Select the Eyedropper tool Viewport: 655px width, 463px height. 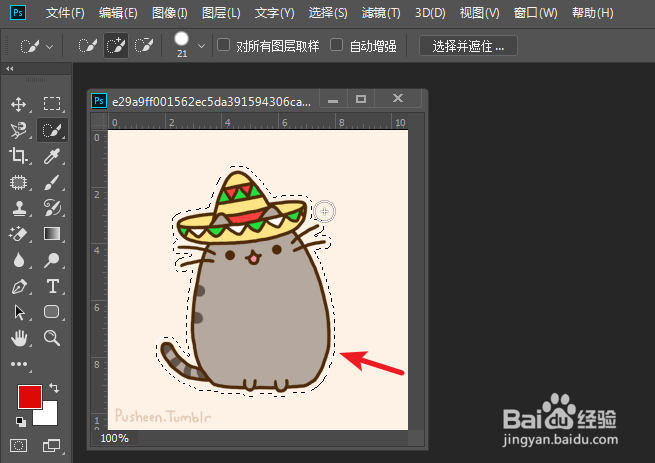click(52, 156)
